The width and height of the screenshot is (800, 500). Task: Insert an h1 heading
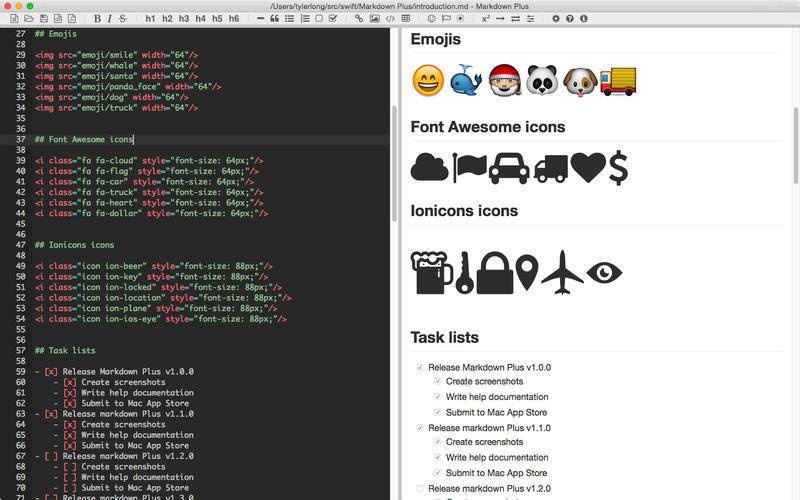[x=150, y=18]
